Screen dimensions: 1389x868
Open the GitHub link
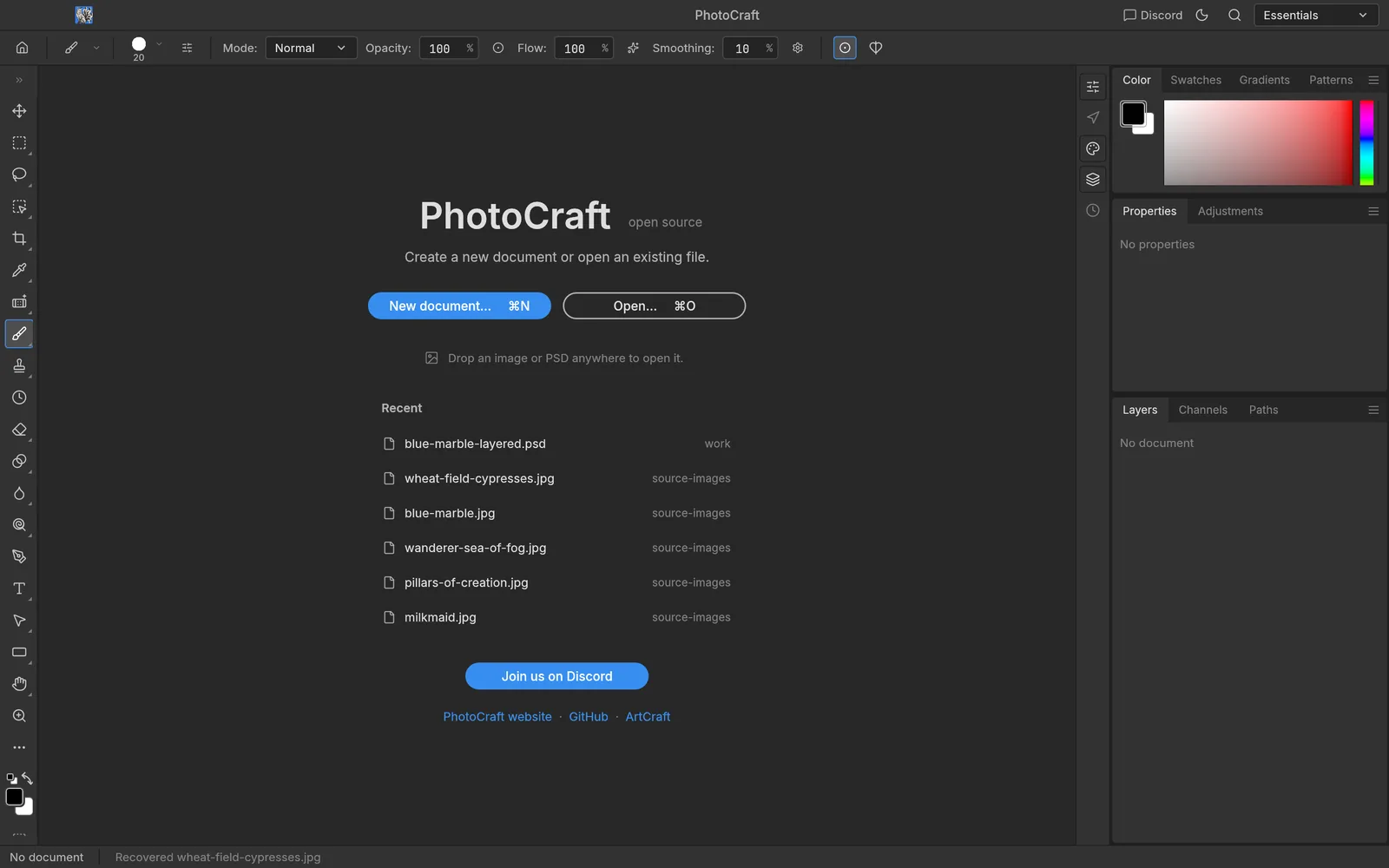pos(589,717)
